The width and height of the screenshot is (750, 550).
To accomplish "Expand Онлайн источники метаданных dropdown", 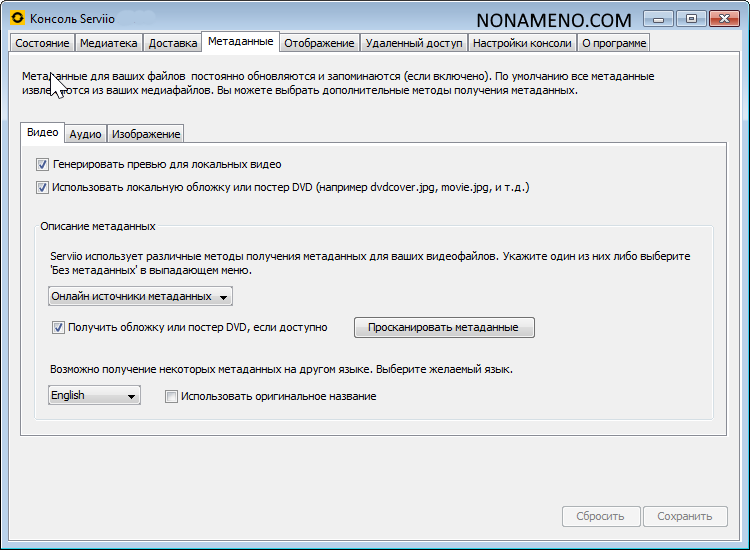I will pyautogui.click(x=140, y=296).
